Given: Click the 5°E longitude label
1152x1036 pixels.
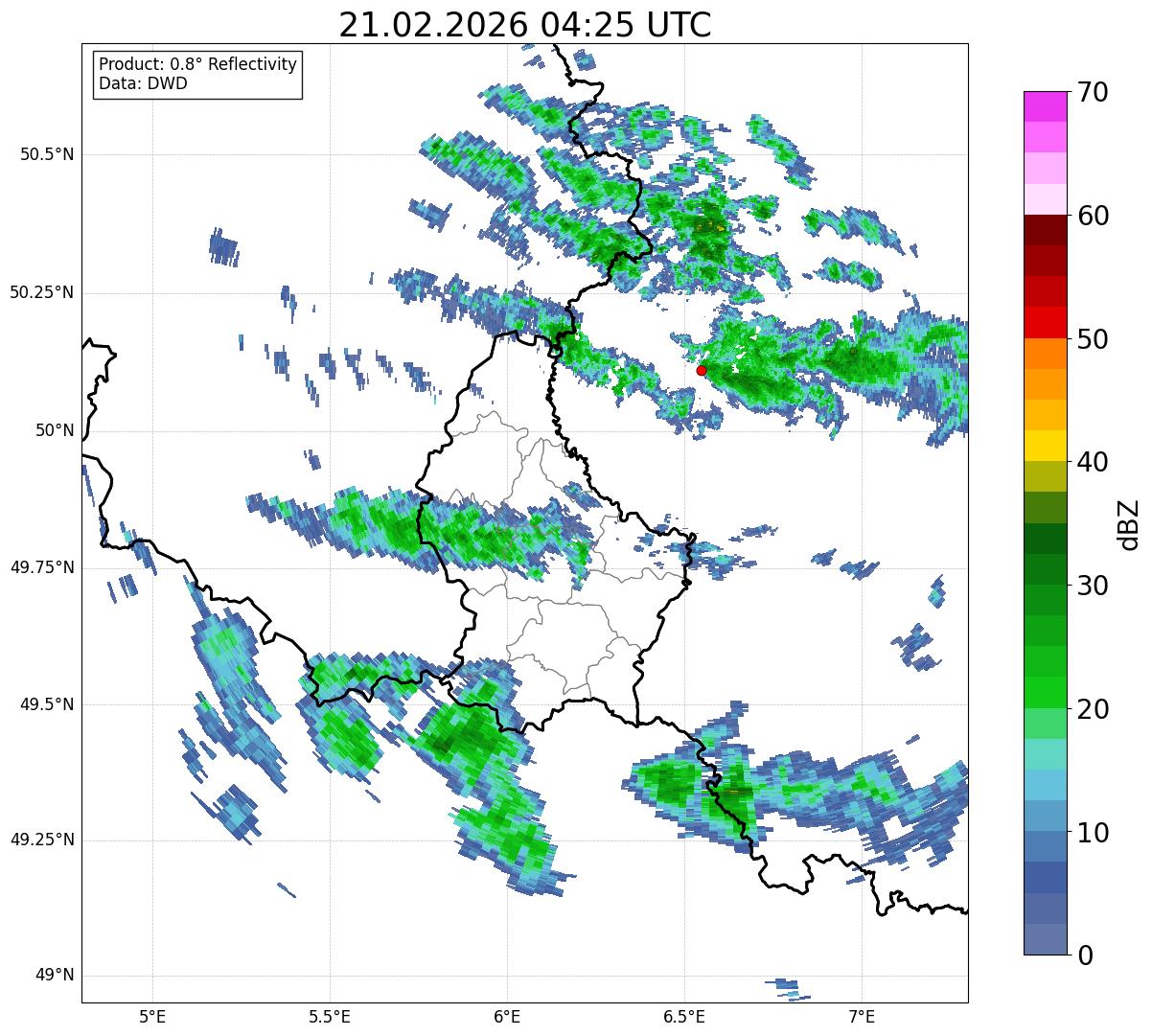Looking at the screenshot, I should coord(152,1016).
